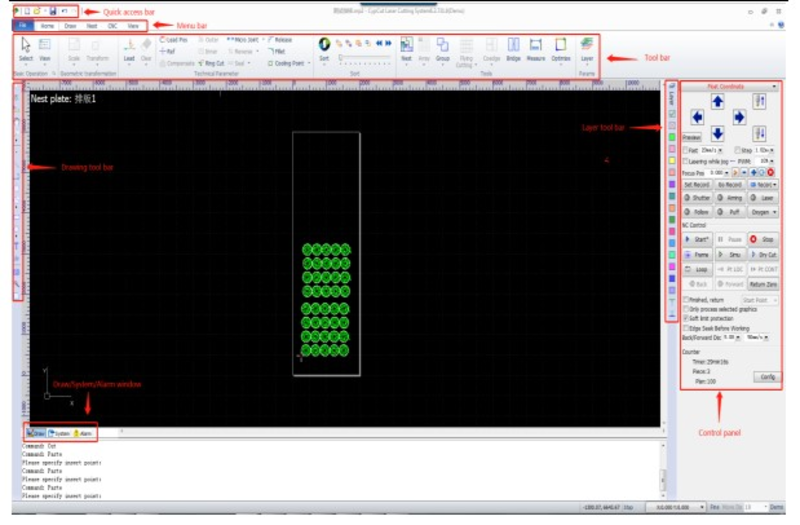Switch to the Alarm window tab

[x=83, y=433]
